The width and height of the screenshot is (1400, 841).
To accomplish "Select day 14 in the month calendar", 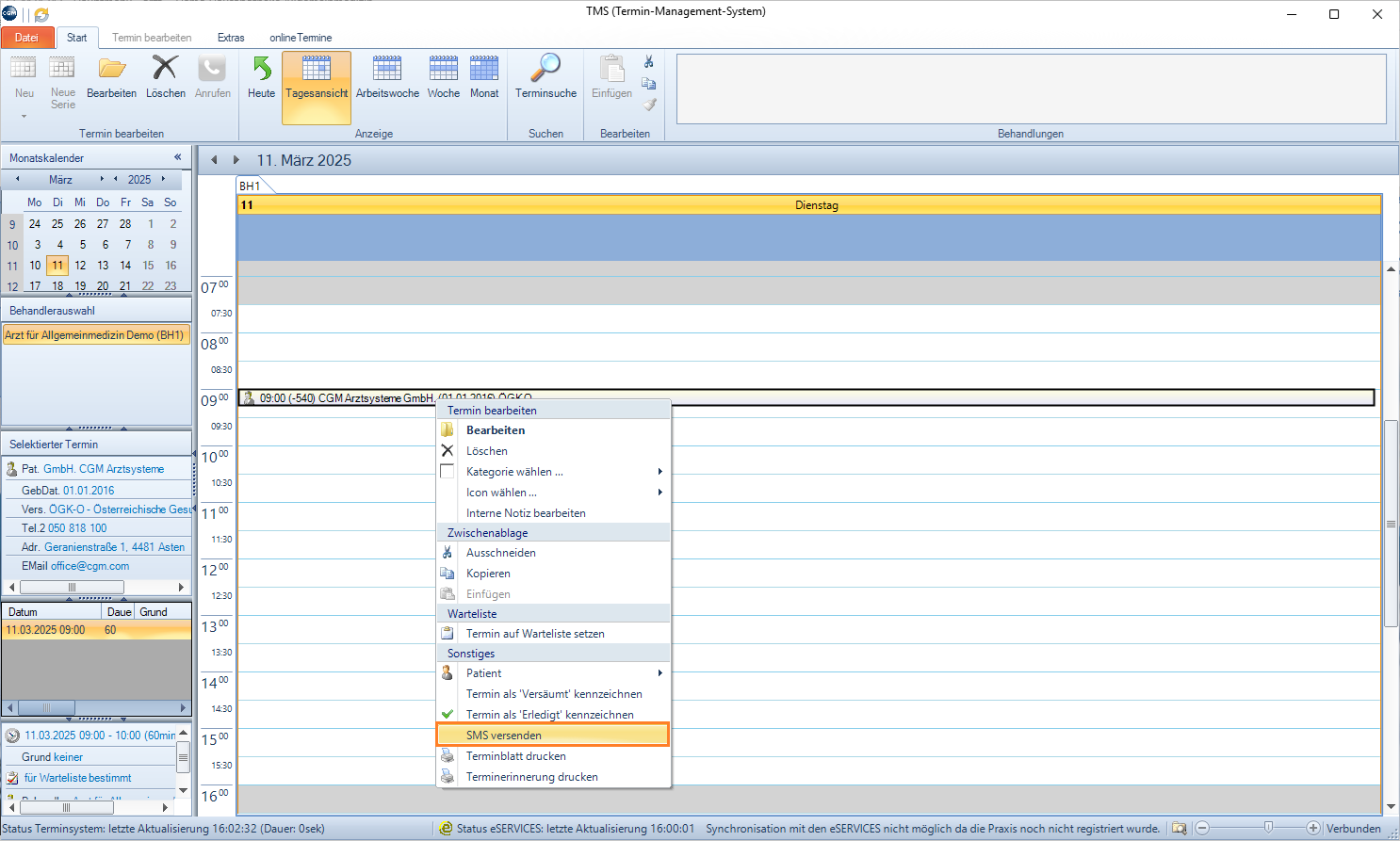I will pyautogui.click(x=125, y=266).
